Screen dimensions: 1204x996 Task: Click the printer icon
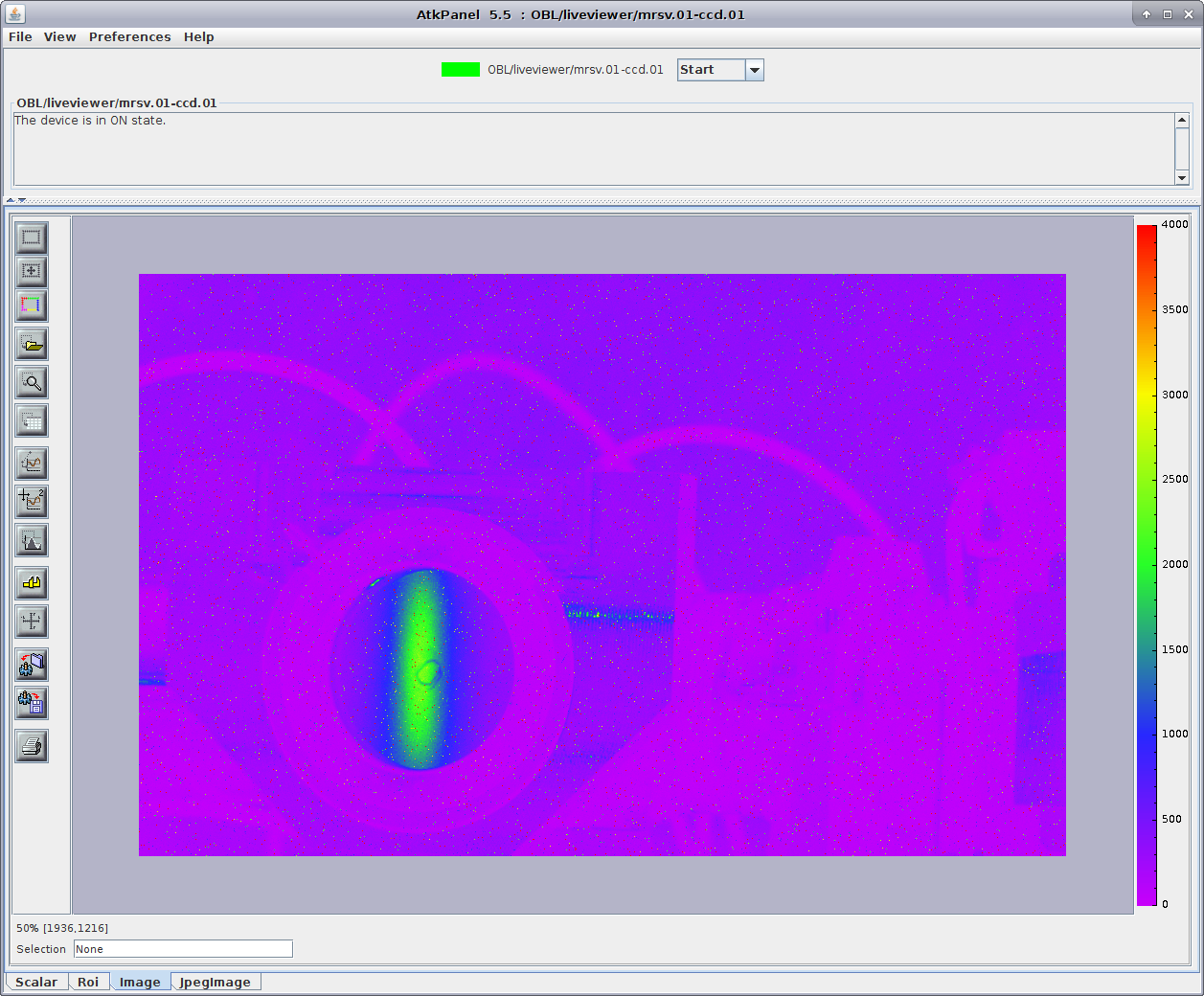32,746
